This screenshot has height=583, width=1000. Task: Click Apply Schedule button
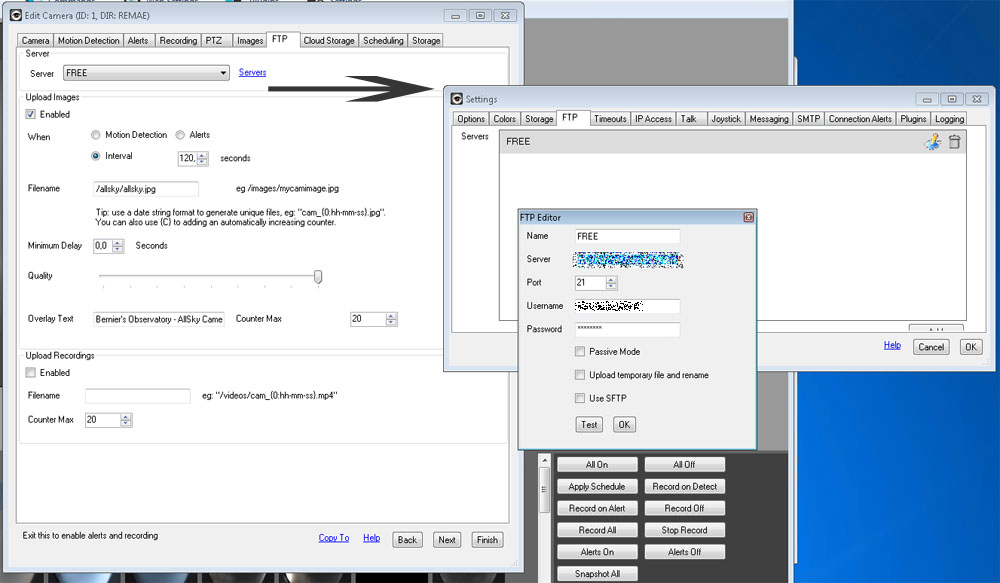pyautogui.click(x=597, y=486)
